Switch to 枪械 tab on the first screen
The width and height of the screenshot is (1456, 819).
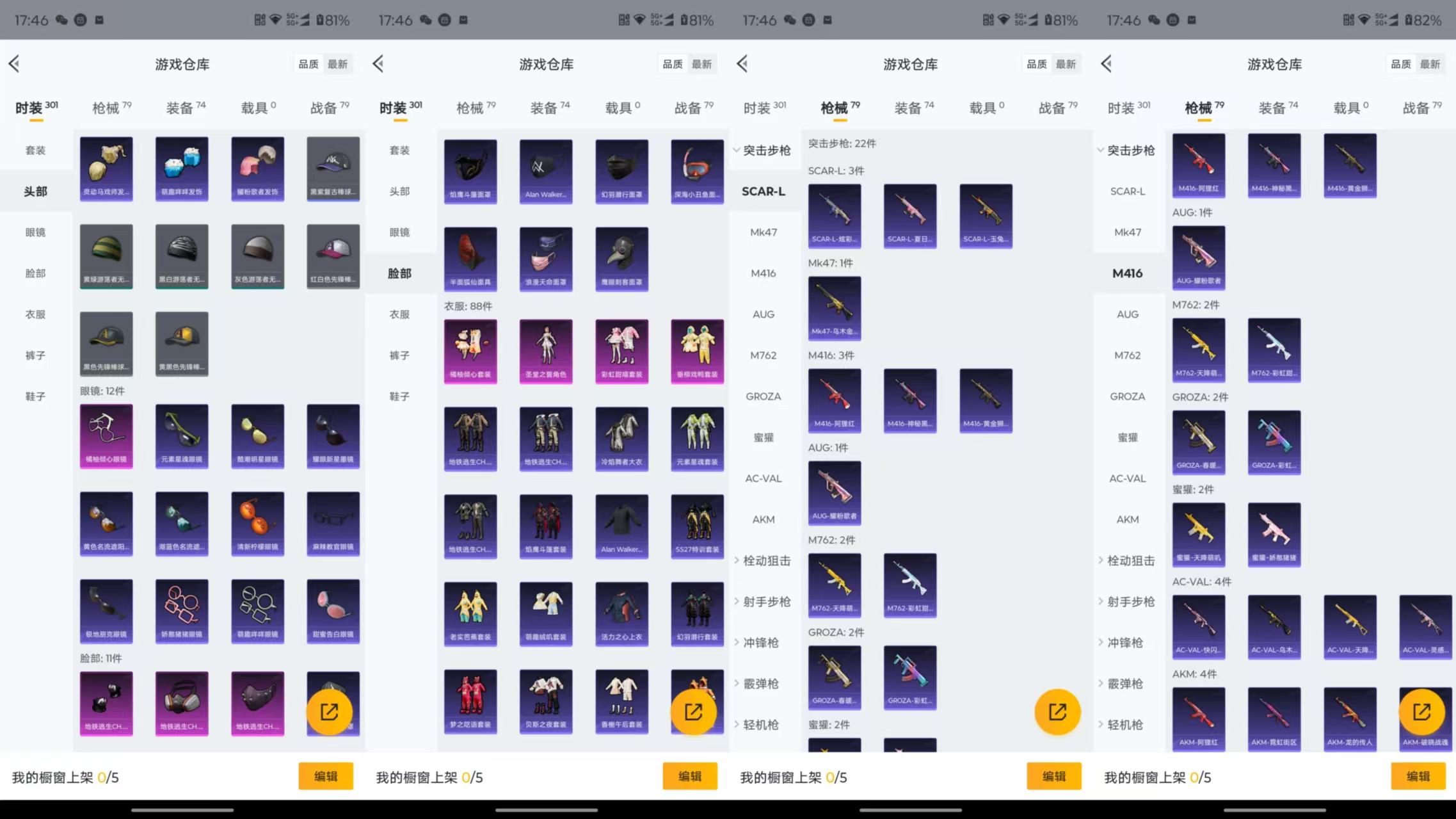pyautogui.click(x=111, y=108)
